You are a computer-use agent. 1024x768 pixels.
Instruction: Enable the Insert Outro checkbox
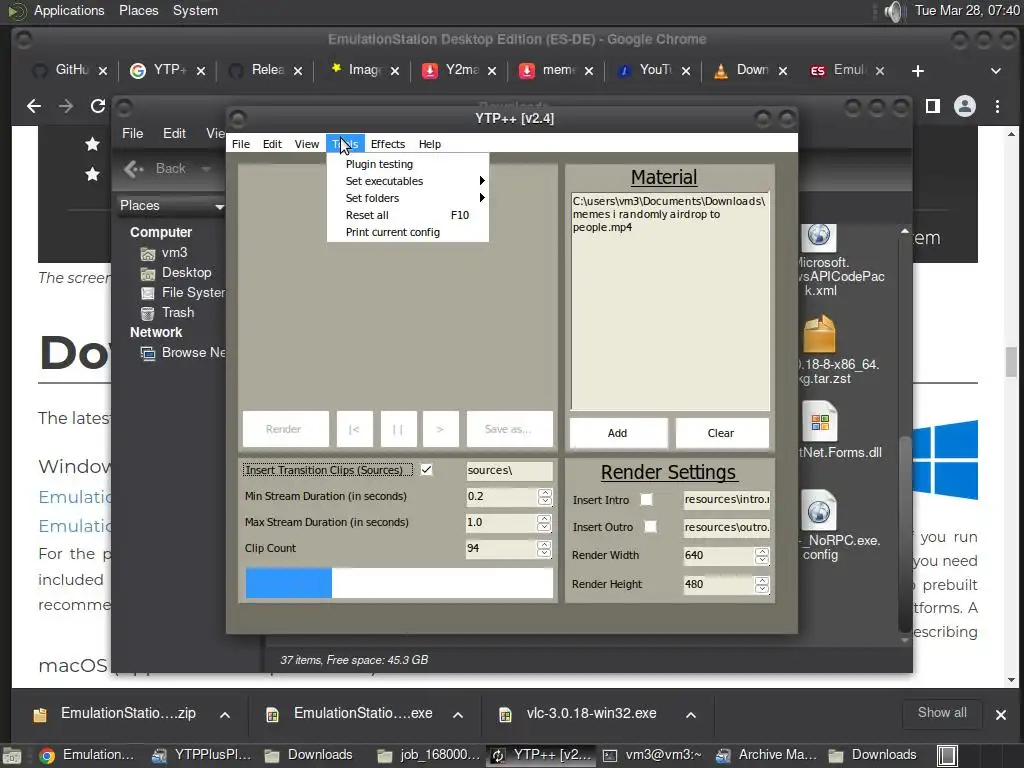[x=650, y=526]
